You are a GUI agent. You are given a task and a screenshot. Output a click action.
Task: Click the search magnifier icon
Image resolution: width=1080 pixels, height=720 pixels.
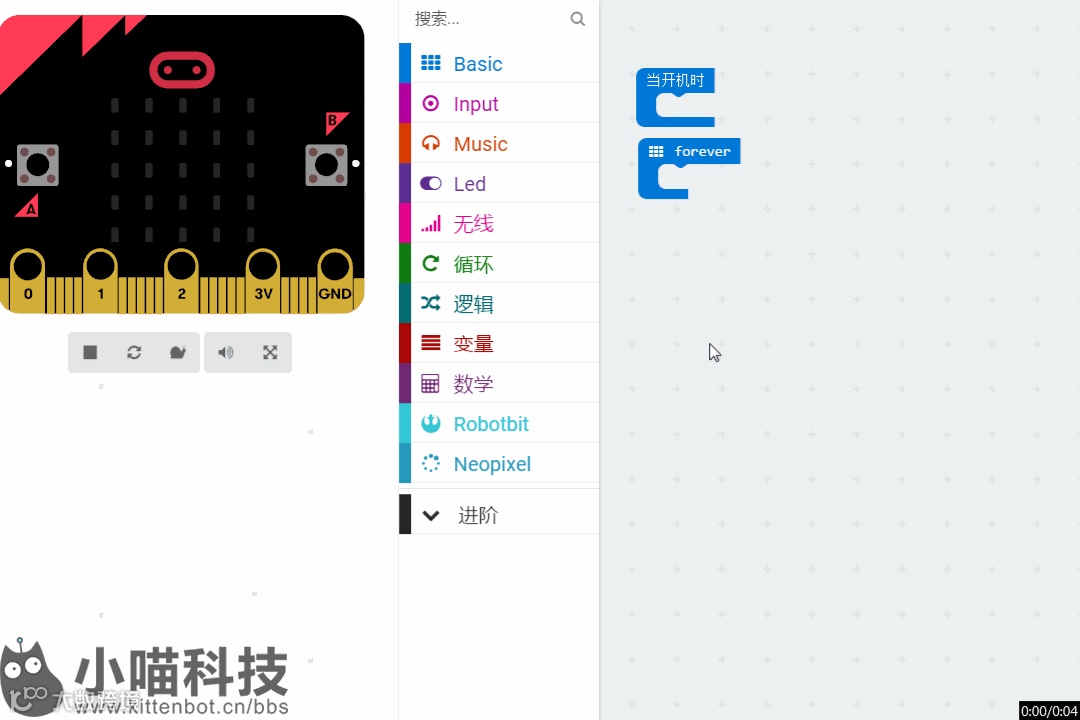pyautogui.click(x=578, y=19)
